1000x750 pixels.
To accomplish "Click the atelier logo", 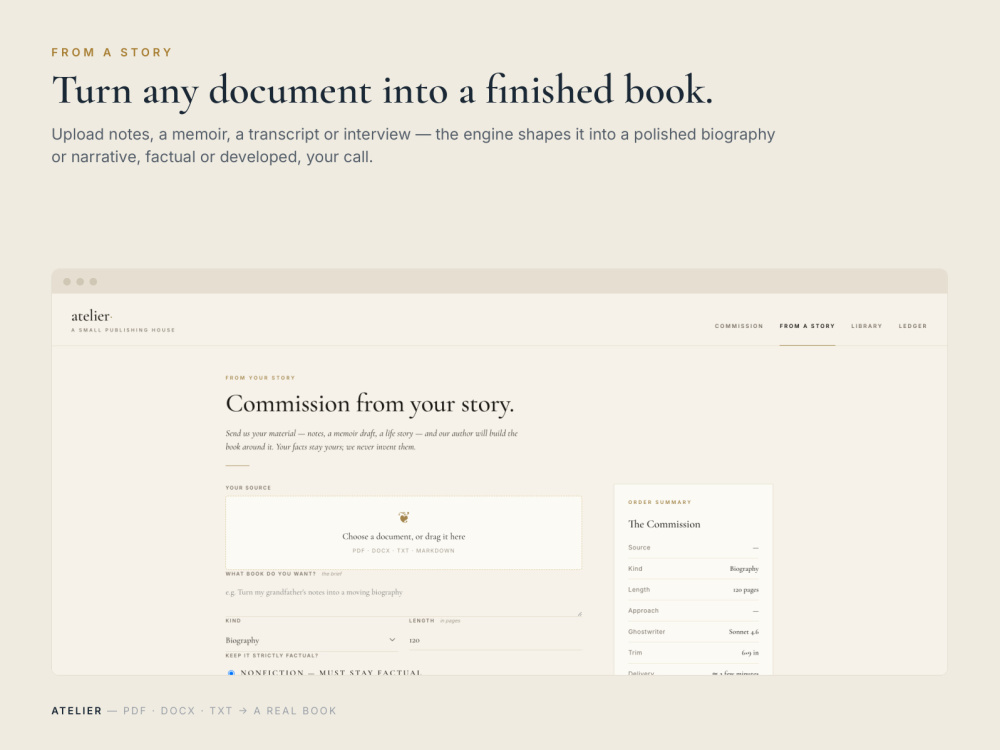I will point(91,316).
